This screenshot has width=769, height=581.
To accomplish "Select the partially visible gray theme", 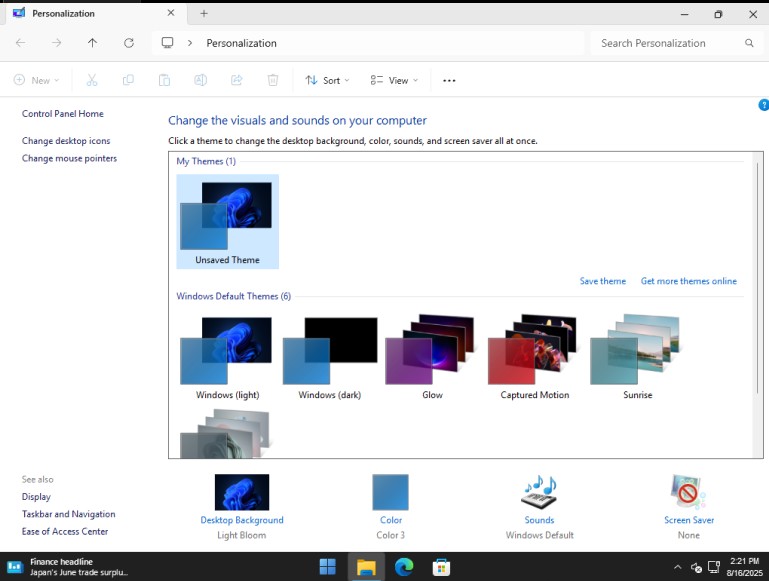I will (225, 434).
